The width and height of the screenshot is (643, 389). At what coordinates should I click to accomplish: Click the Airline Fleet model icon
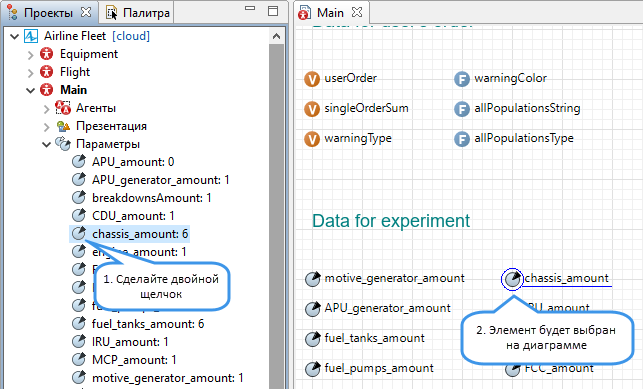point(31,36)
